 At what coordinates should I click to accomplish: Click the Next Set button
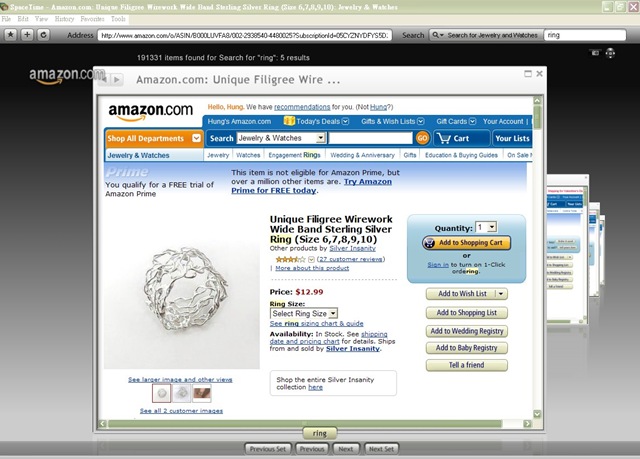click(381, 449)
